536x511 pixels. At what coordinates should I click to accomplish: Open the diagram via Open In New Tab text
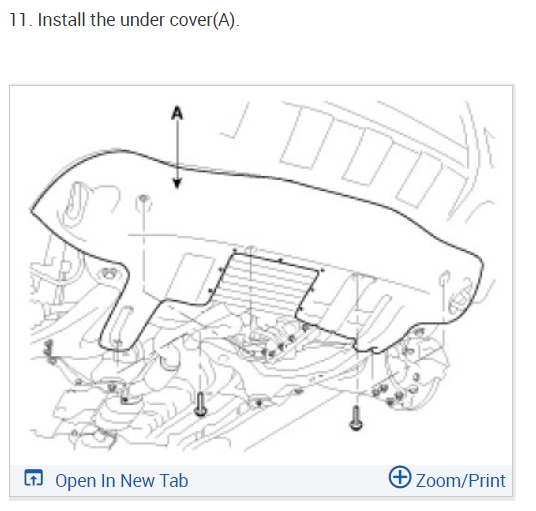[x=122, y=481]
